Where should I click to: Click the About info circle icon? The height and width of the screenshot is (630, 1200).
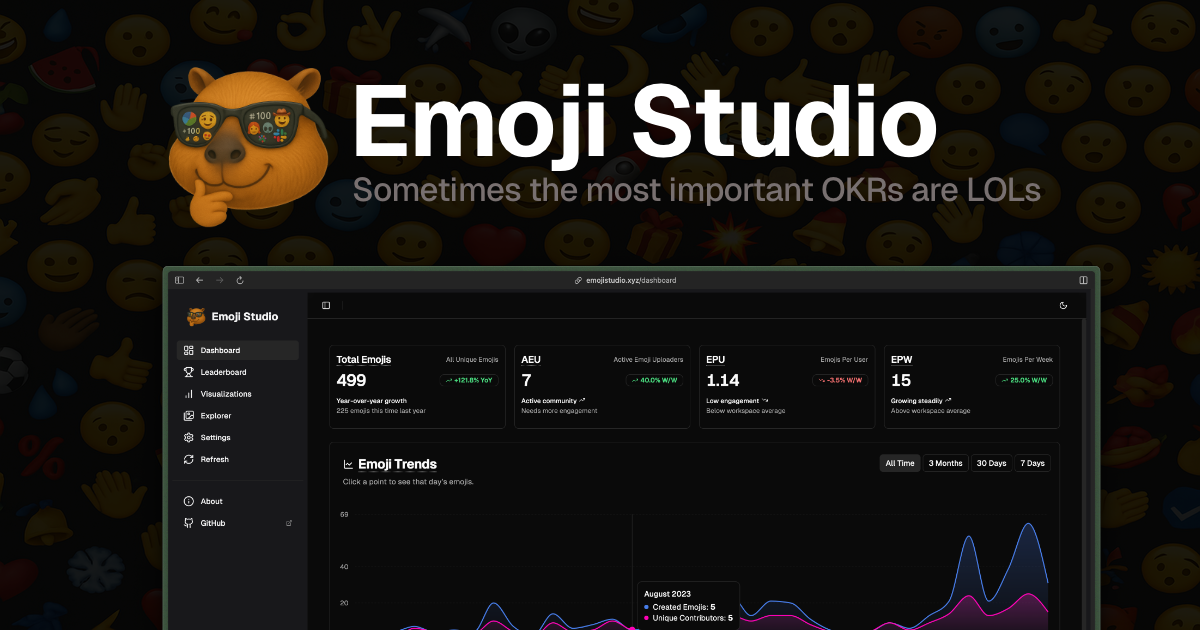[189, 501]
